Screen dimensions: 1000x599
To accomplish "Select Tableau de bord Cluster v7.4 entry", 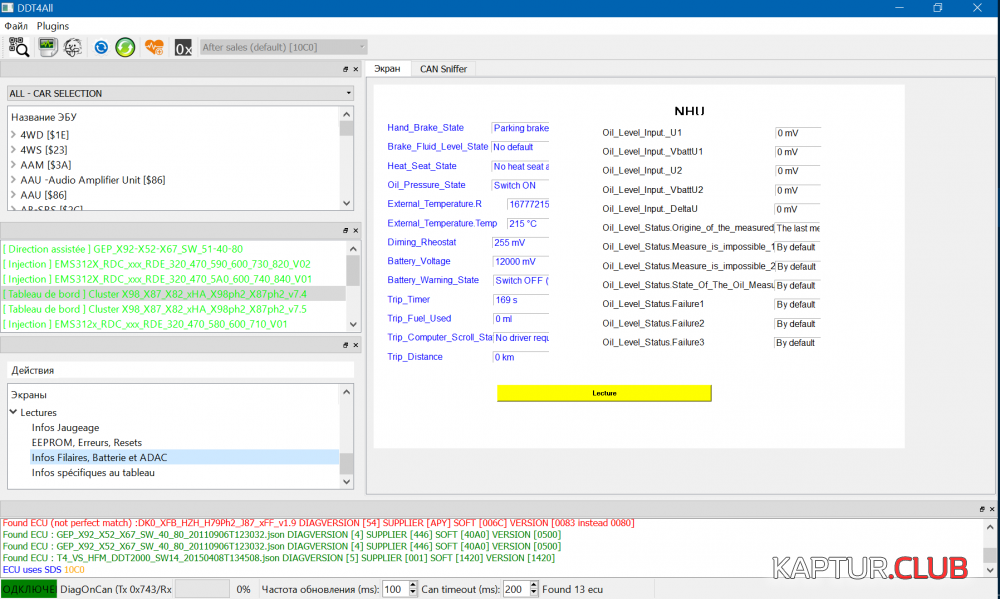I will click(173, 294).
